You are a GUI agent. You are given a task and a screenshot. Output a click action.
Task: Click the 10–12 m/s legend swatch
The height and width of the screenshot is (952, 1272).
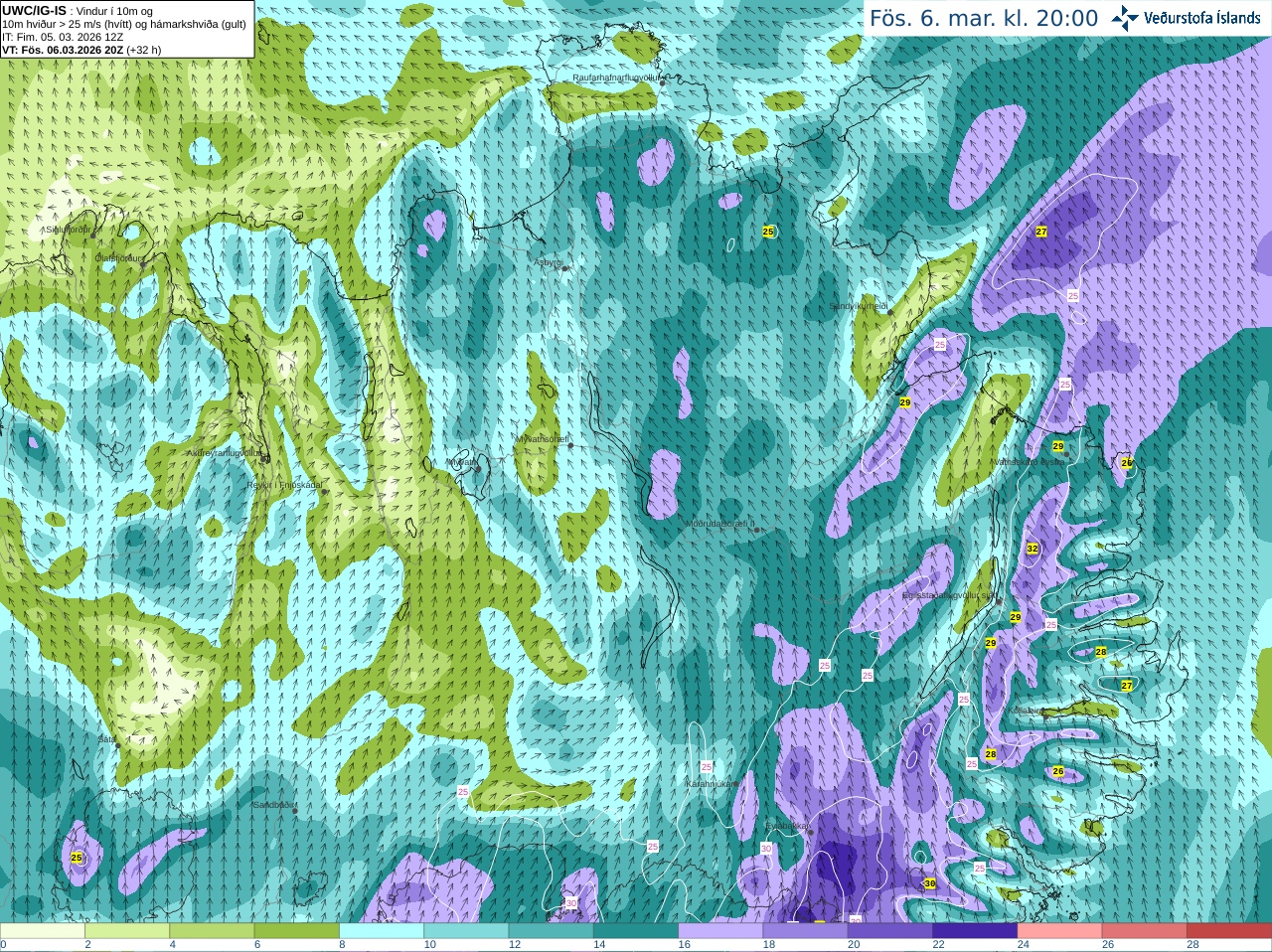tap(466, 931)
